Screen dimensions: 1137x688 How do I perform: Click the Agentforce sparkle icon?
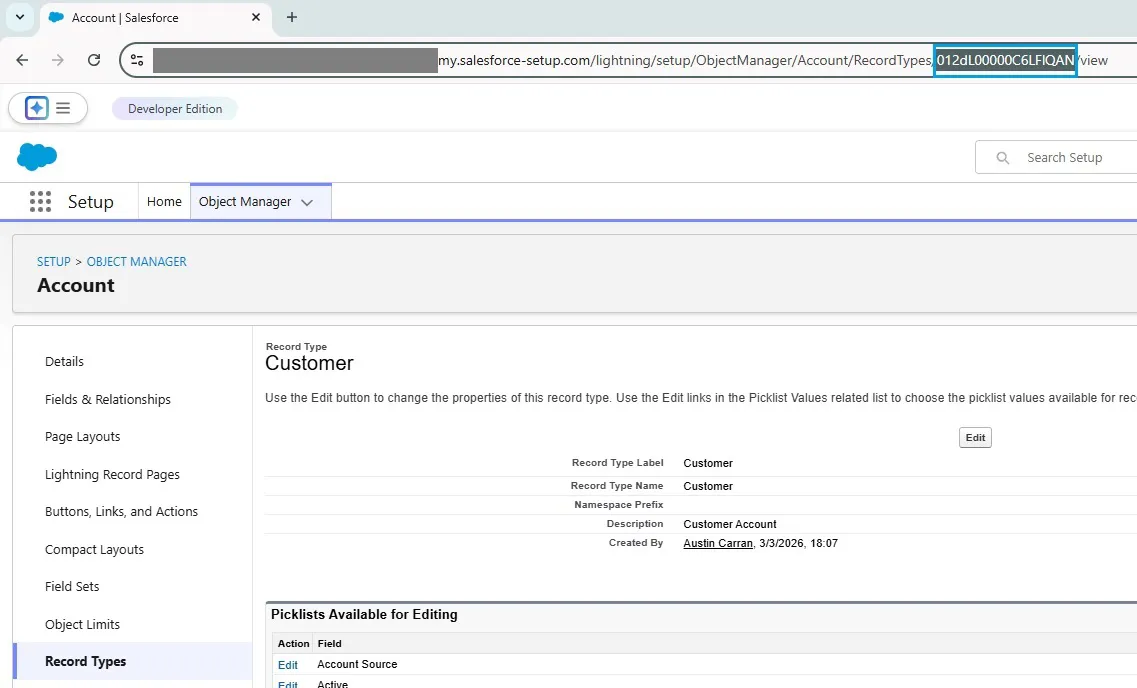36,108
